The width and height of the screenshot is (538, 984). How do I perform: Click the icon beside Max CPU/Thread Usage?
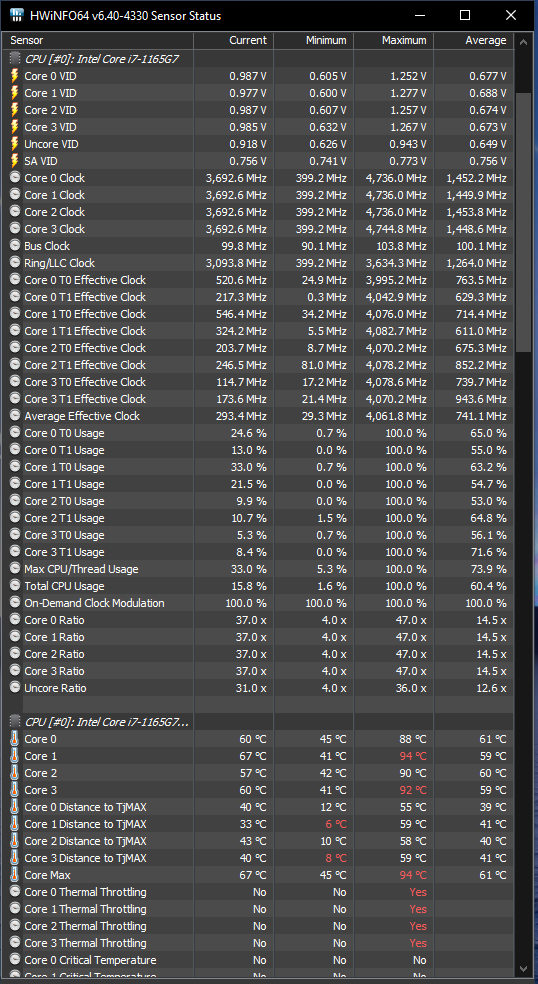click(15, 569)
